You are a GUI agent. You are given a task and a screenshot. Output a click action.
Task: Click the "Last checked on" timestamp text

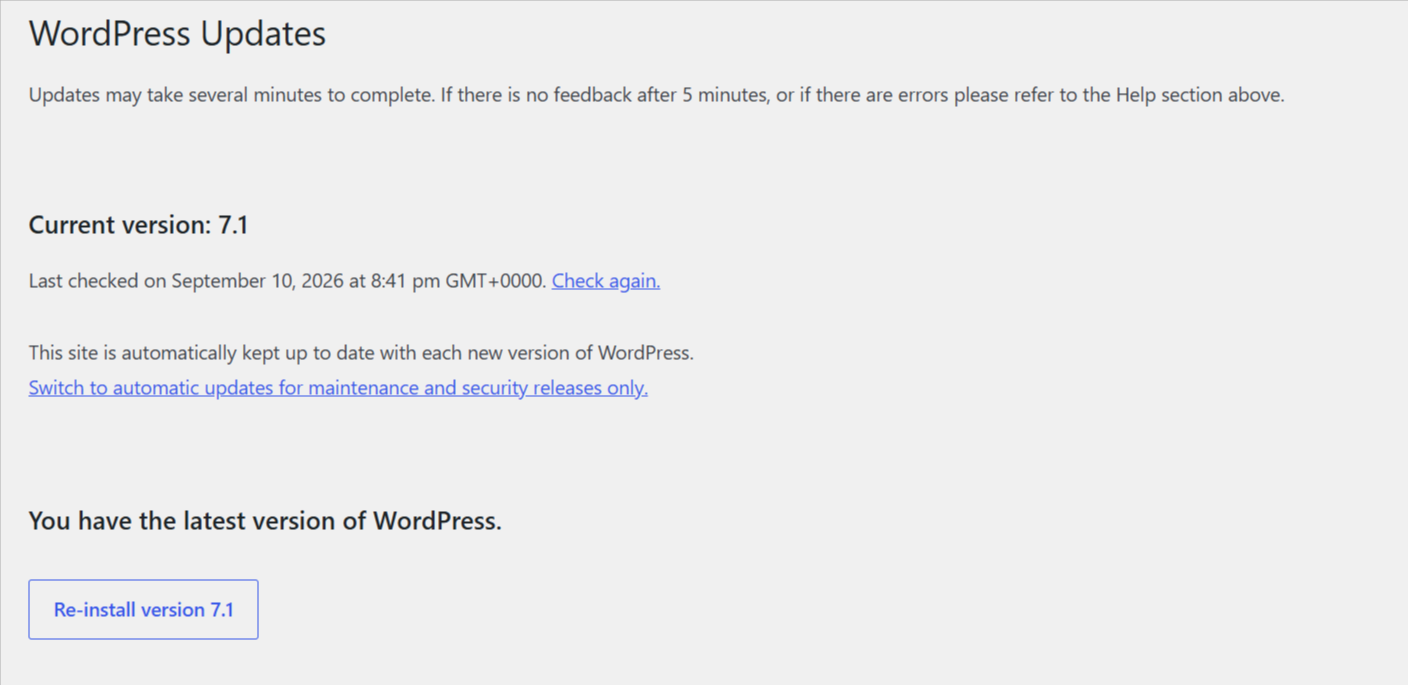pyautogui.click(x=288, y=281)
